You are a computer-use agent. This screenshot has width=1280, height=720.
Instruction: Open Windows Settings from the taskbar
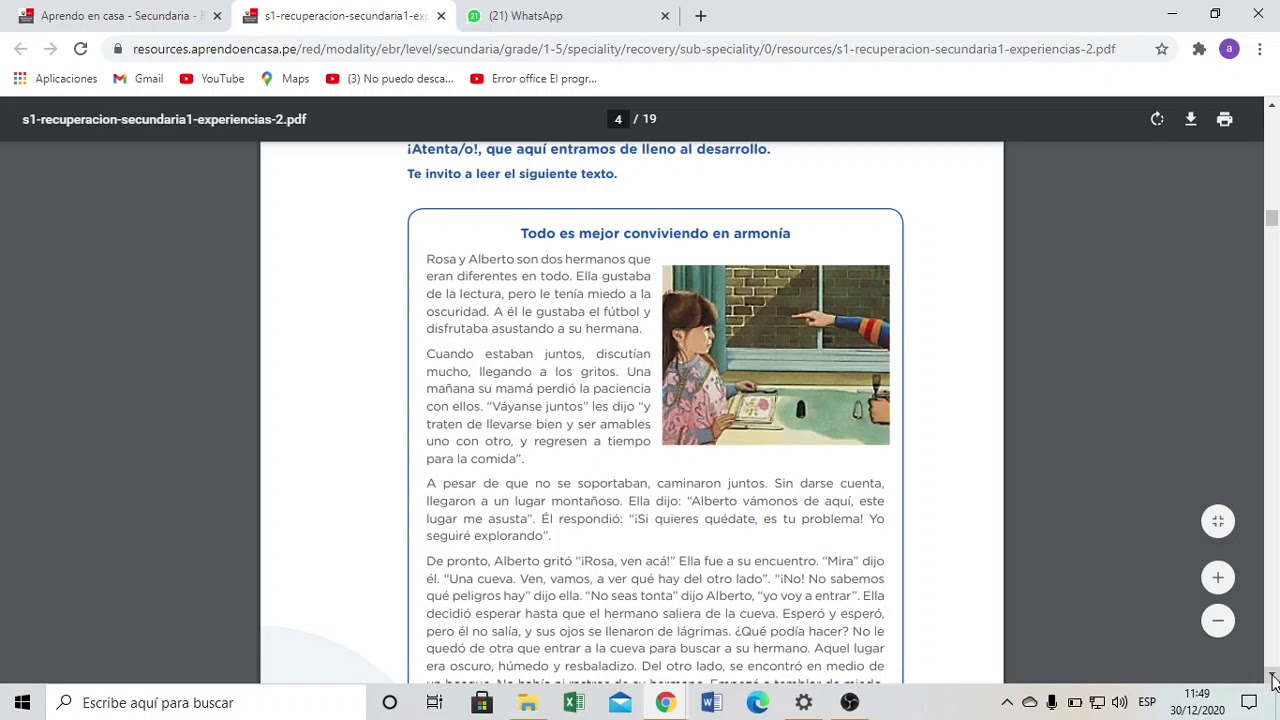tap(804, 703)
